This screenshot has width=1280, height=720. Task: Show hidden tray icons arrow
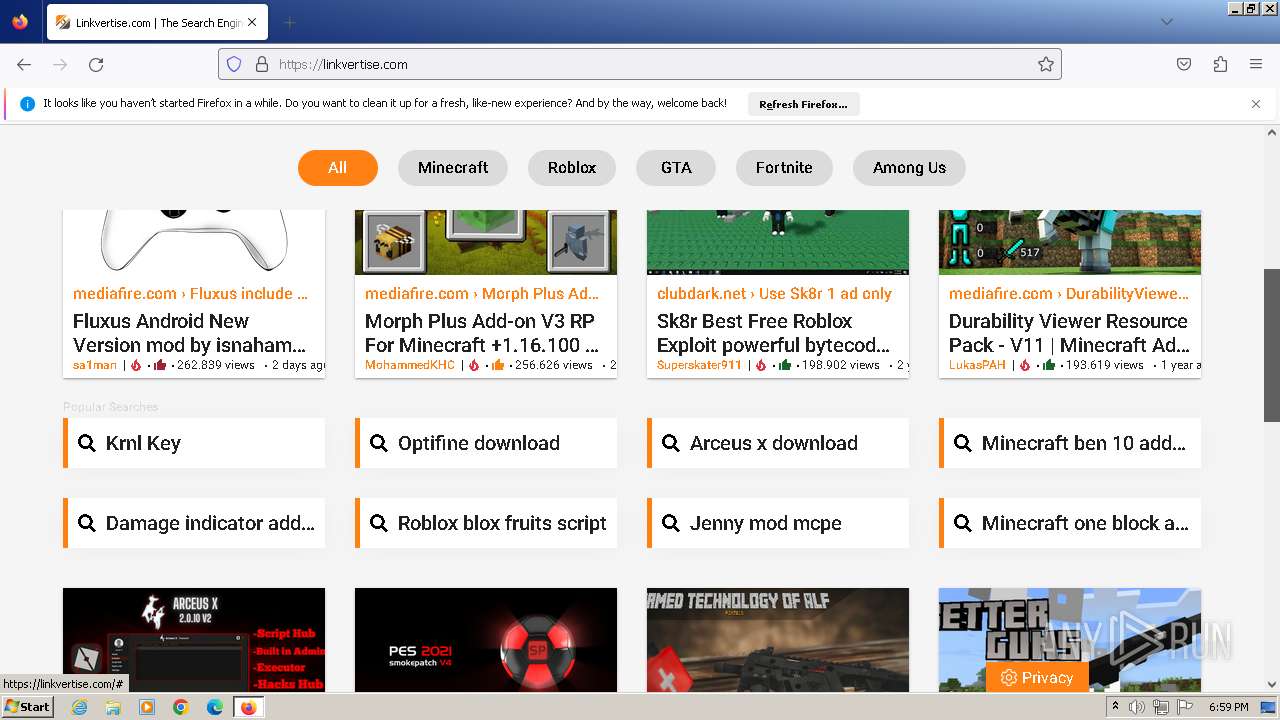click(x=1116, y=707)
